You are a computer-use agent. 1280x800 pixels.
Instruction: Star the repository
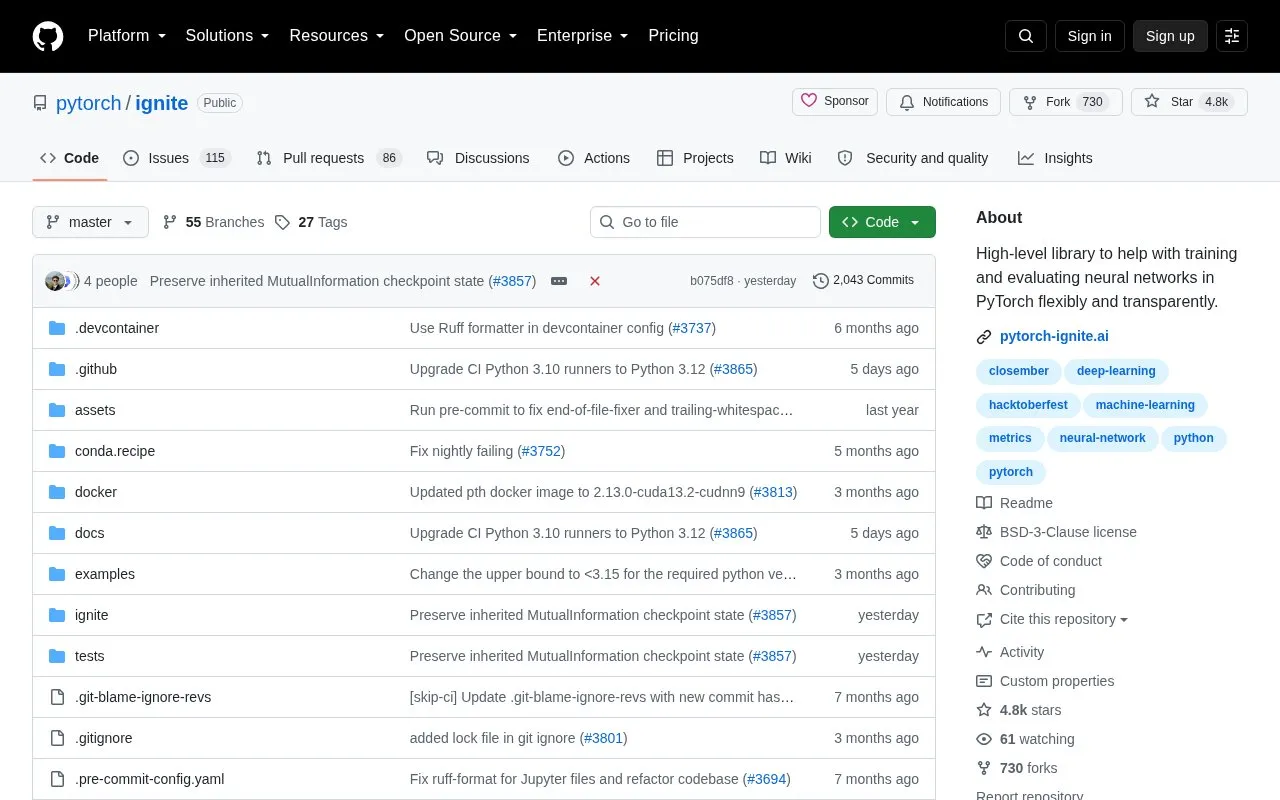tap(1189, 102)
